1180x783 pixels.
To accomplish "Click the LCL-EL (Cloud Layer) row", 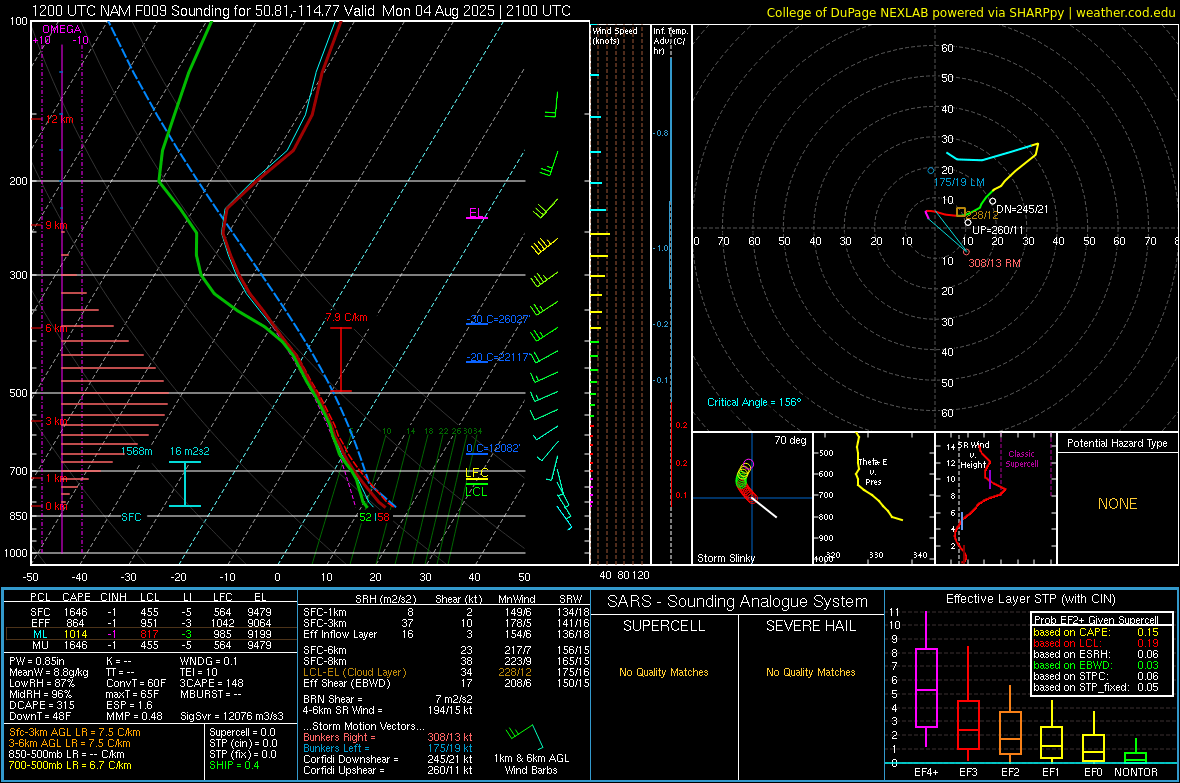I will click(x=444, y=672).
